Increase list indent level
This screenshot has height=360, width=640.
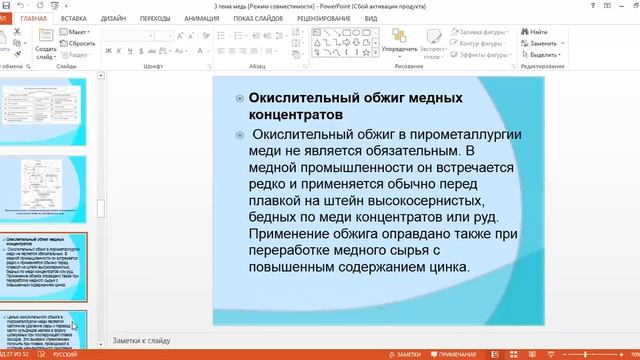click(x=267, y=36)
